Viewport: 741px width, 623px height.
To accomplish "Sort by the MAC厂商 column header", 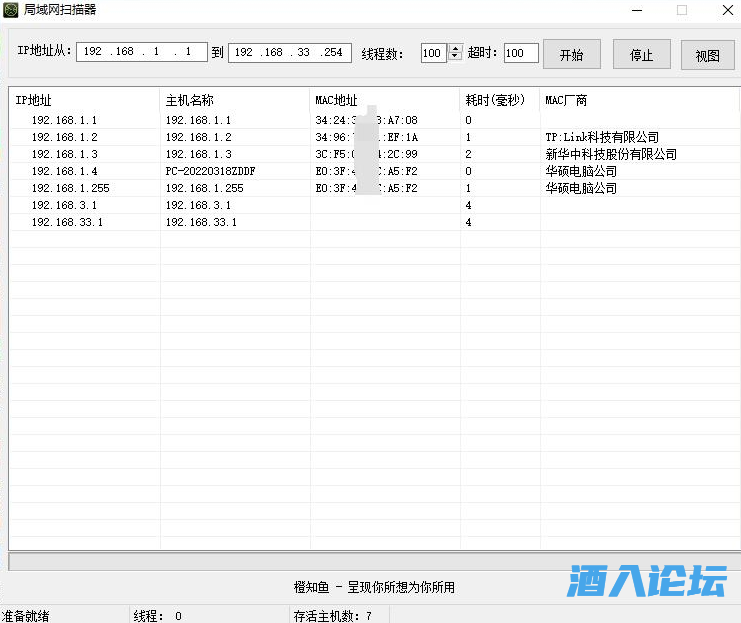I will coord(638,100).
